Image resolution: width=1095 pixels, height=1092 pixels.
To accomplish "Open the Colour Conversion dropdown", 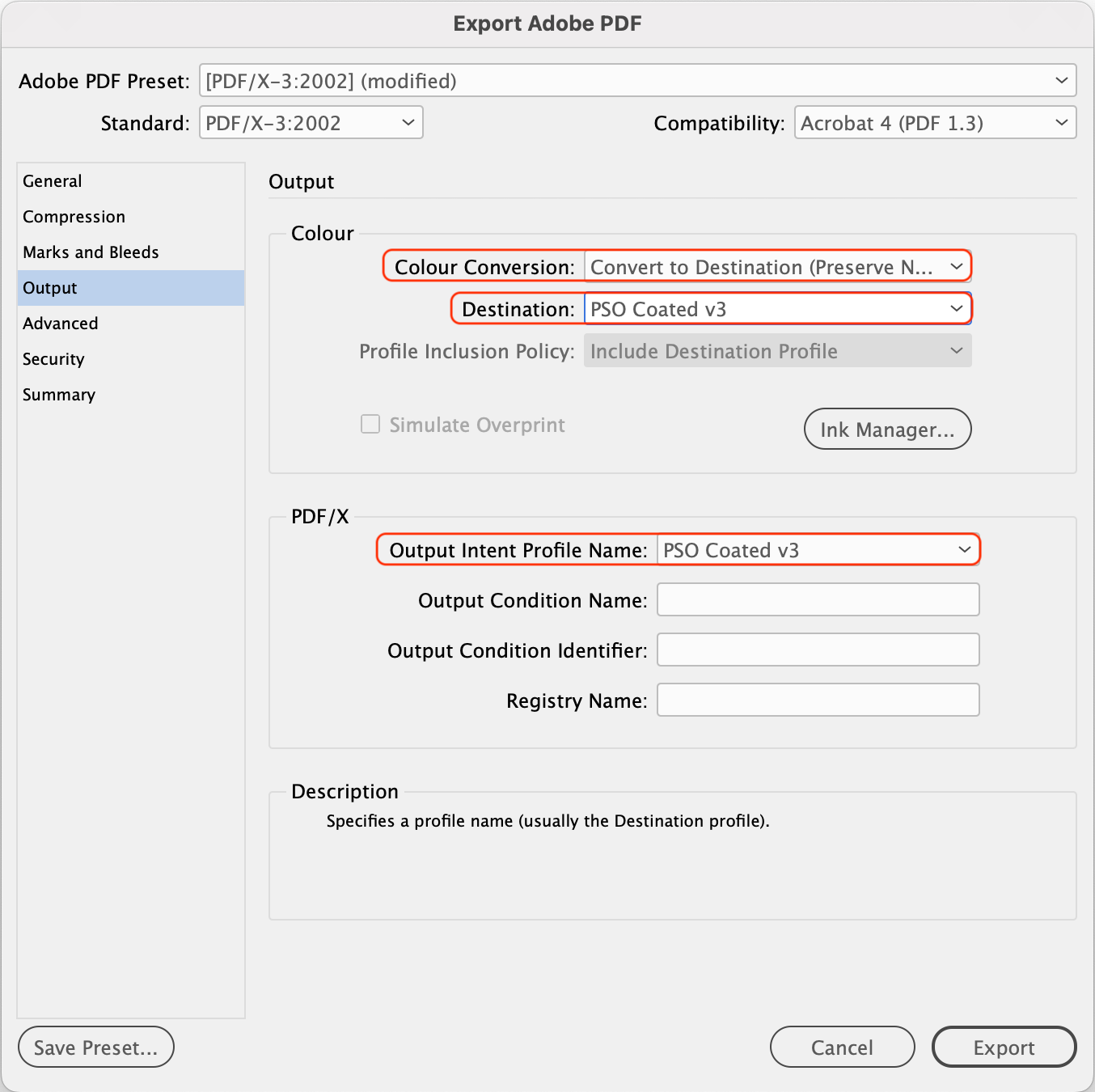I will [x=777, y=267].
